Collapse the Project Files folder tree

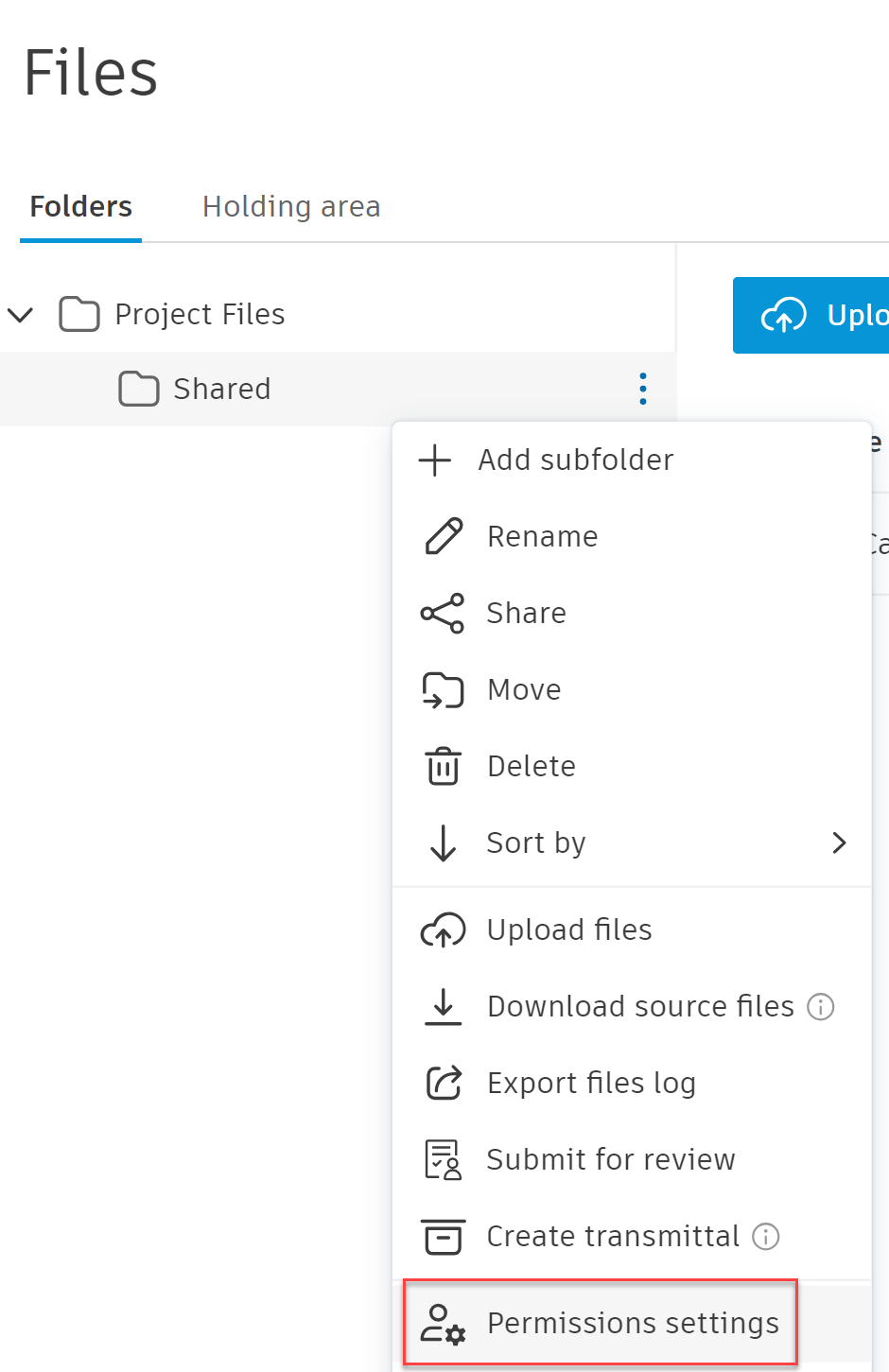click(21, 314)
